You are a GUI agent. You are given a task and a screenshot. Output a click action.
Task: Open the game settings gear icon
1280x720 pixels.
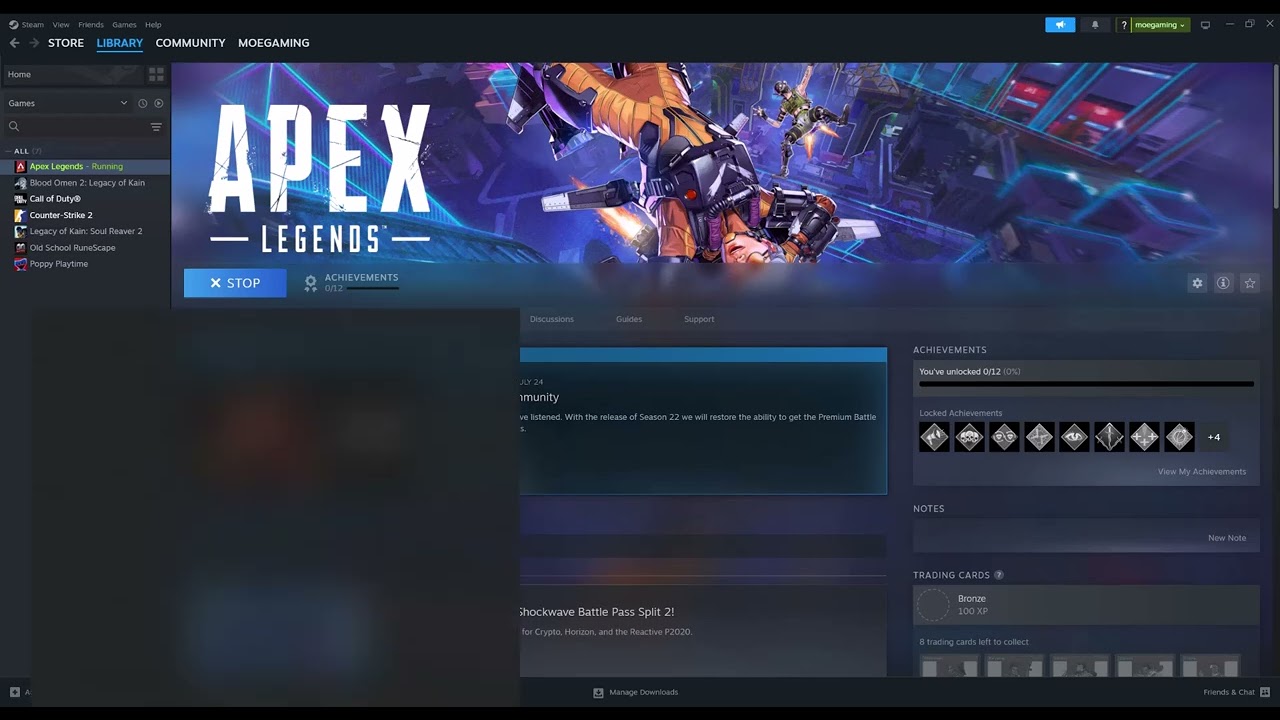[1197, 283]
